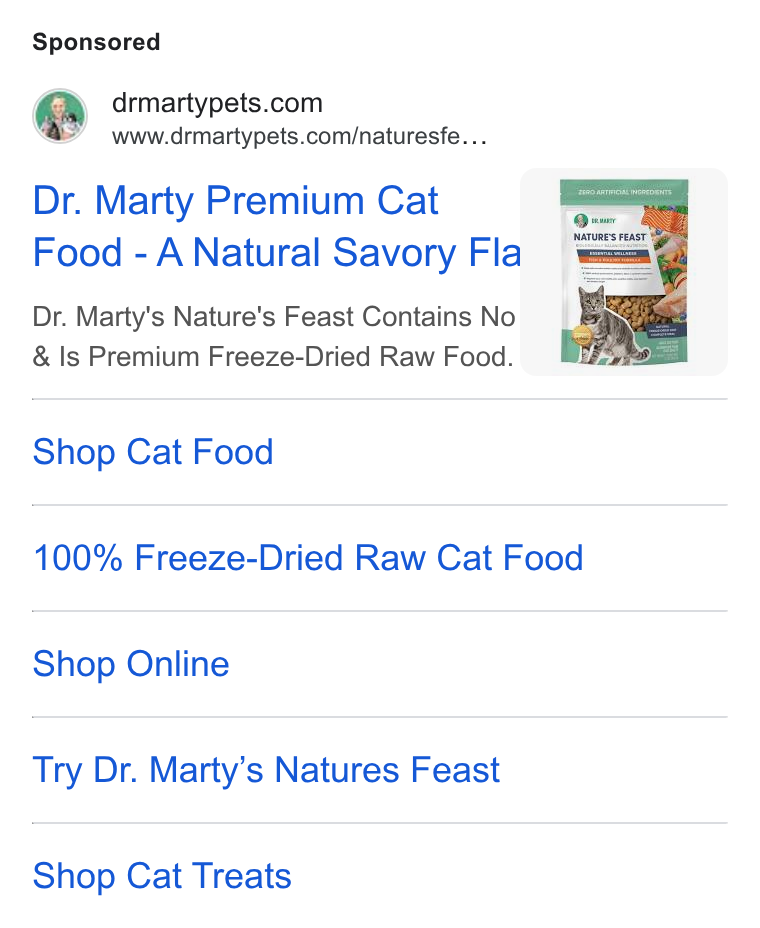
Task: Click the kibble pieces shown on the bag
Action: click(x=634, y=312)
